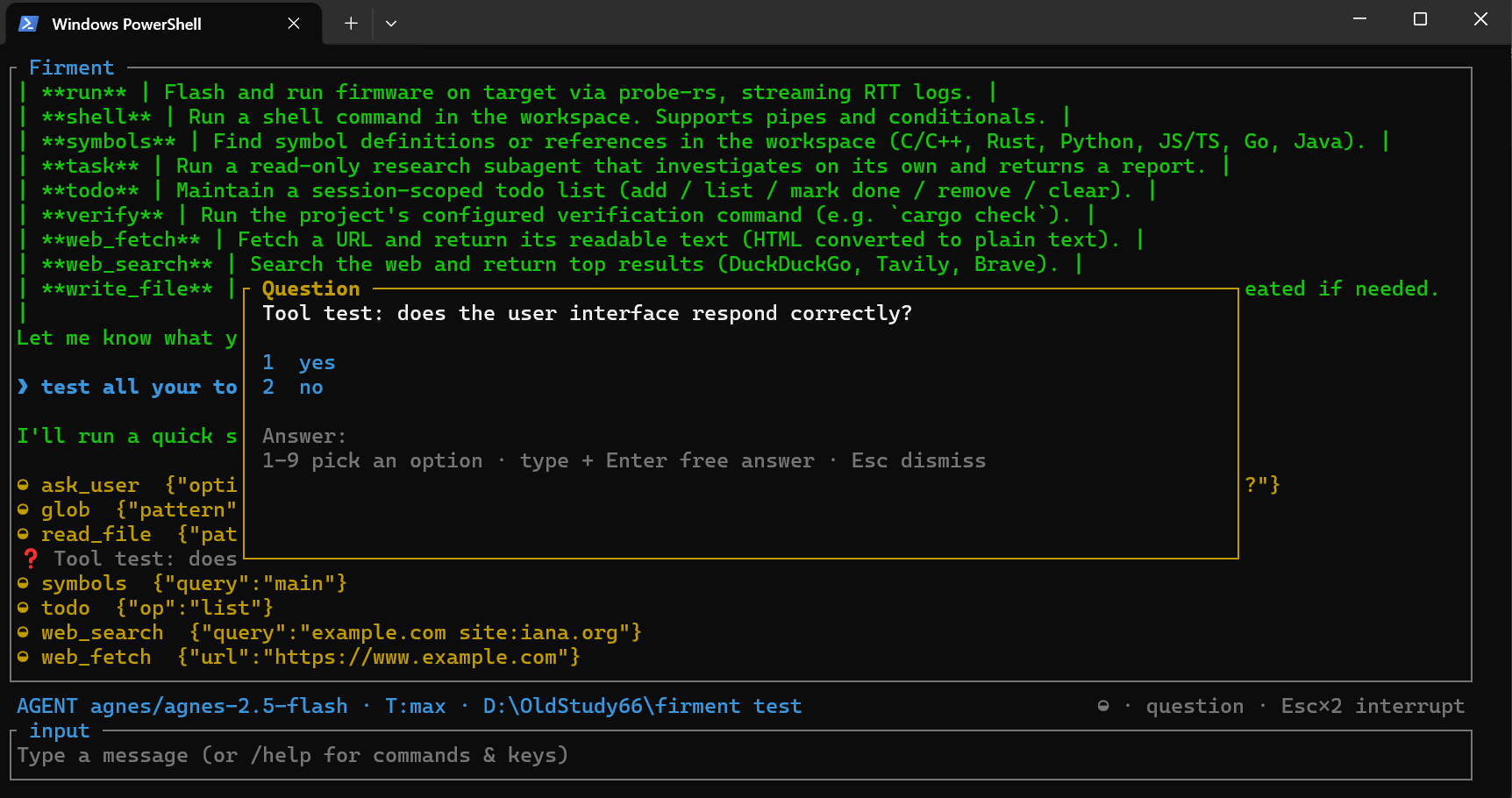Choose option 1 yes in Question dialog
The width and height of the screenshot is (1512, 798).
pos(299,362)
